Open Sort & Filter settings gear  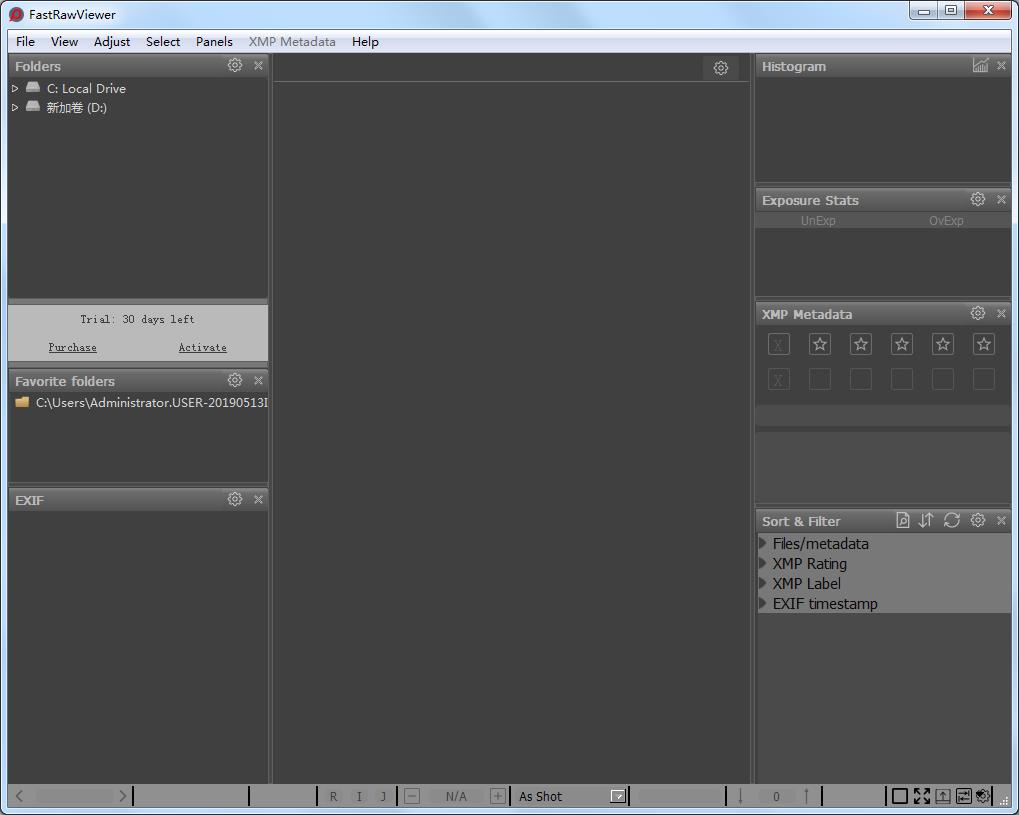pos(977,520)
